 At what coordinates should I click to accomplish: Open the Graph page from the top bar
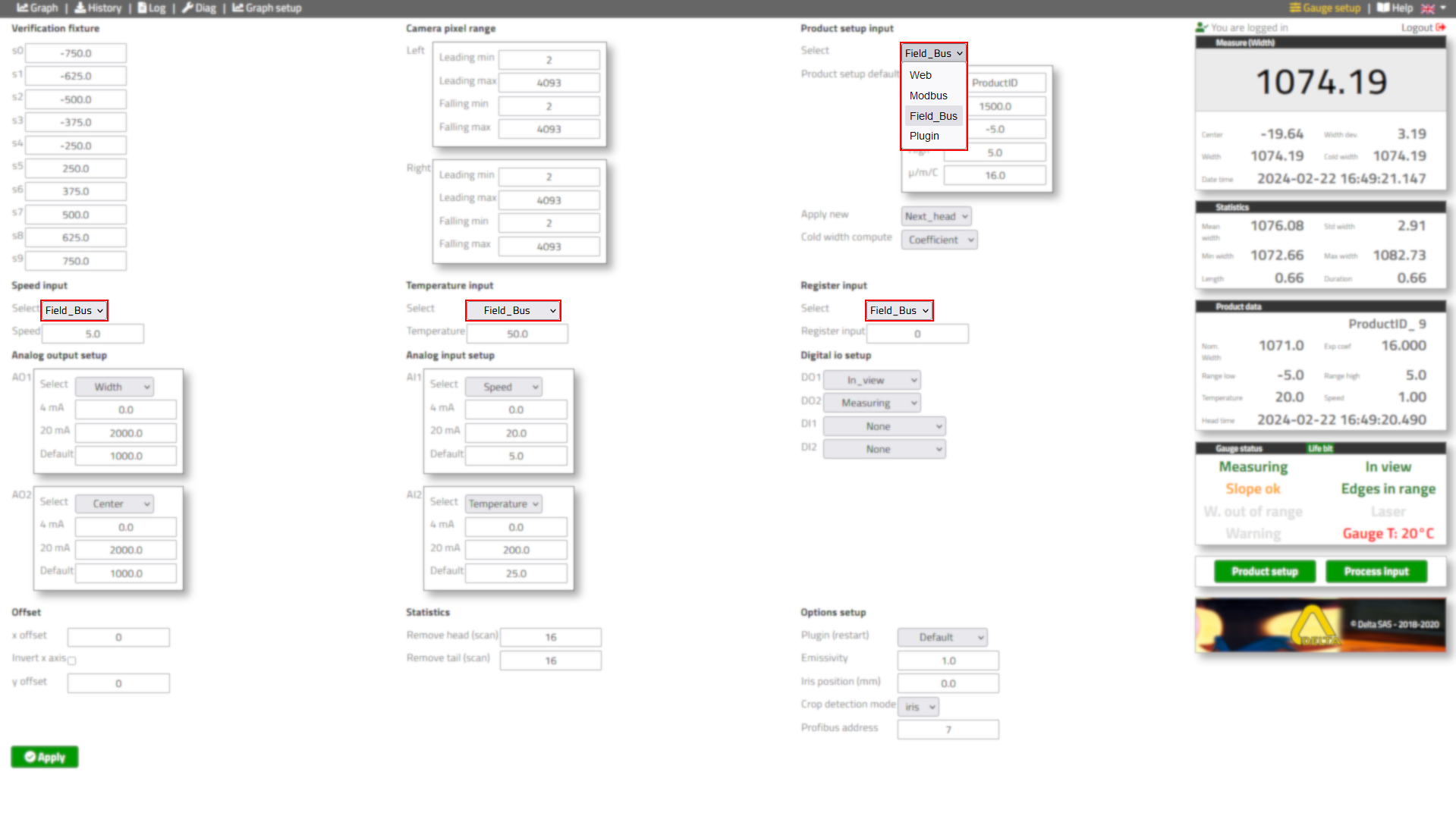click(x=37, y=8)
